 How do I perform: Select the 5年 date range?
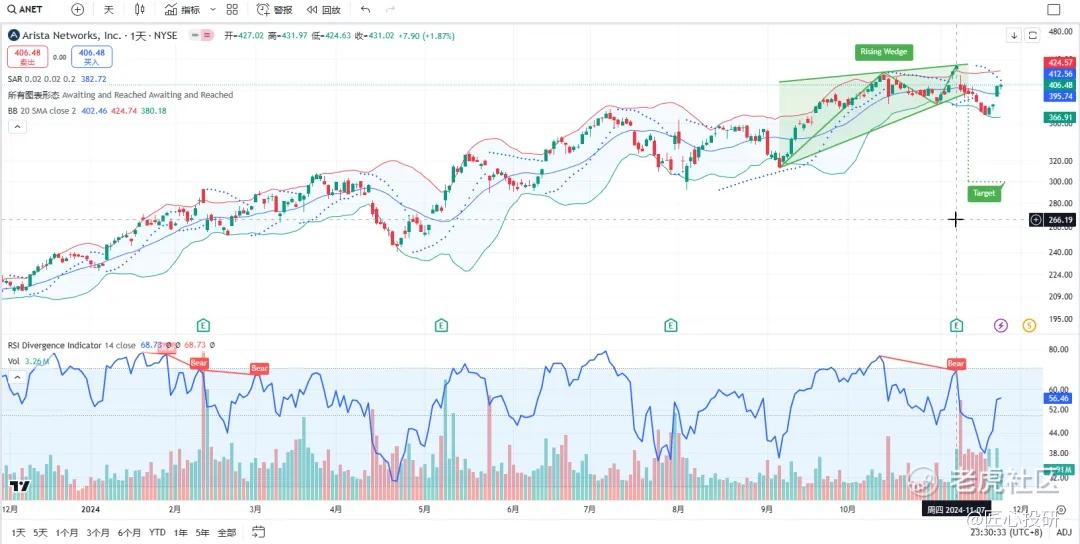click(202, 532)
